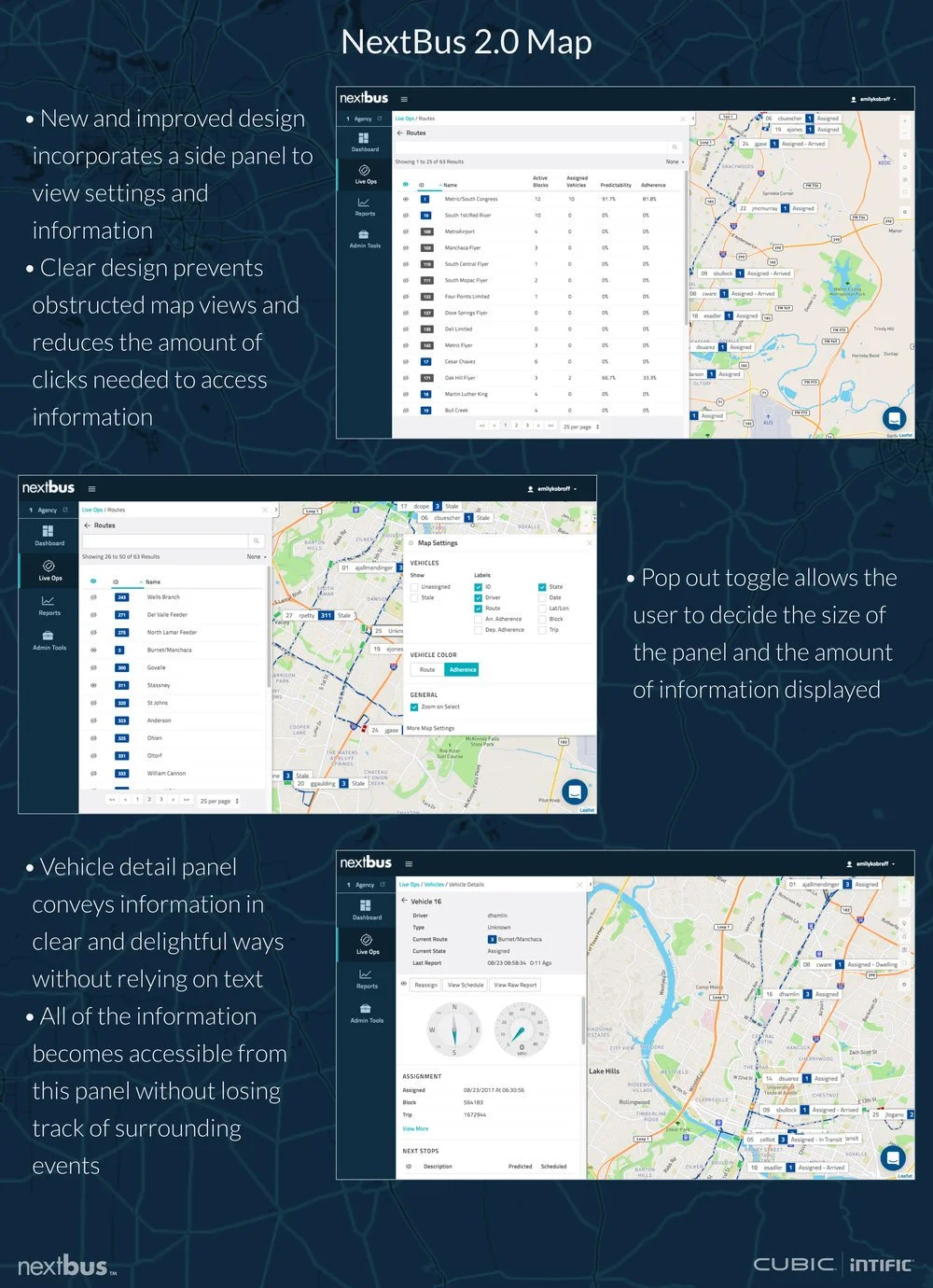Open chat bubble in Map Settings screenshot map
Image resolution: width=933 pixels, height=1288 pixels.
(x=575, y=791)
